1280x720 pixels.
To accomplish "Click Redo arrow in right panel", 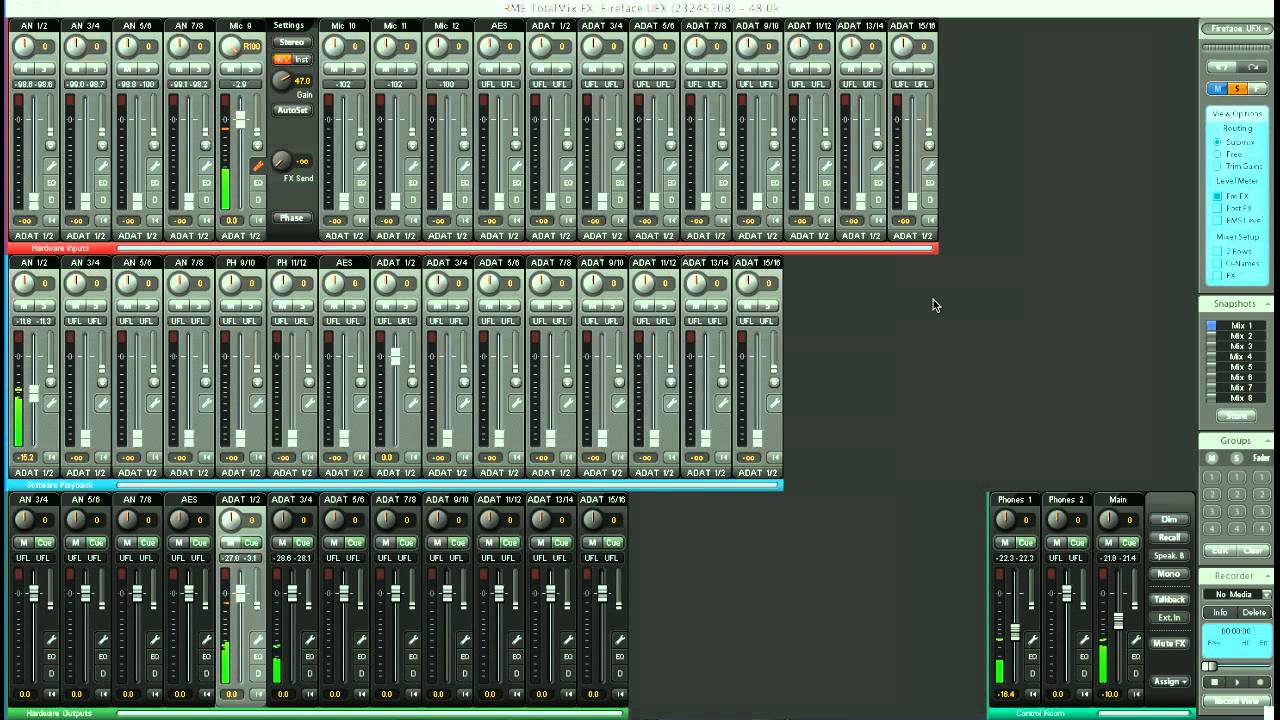I will (1252, 66).
